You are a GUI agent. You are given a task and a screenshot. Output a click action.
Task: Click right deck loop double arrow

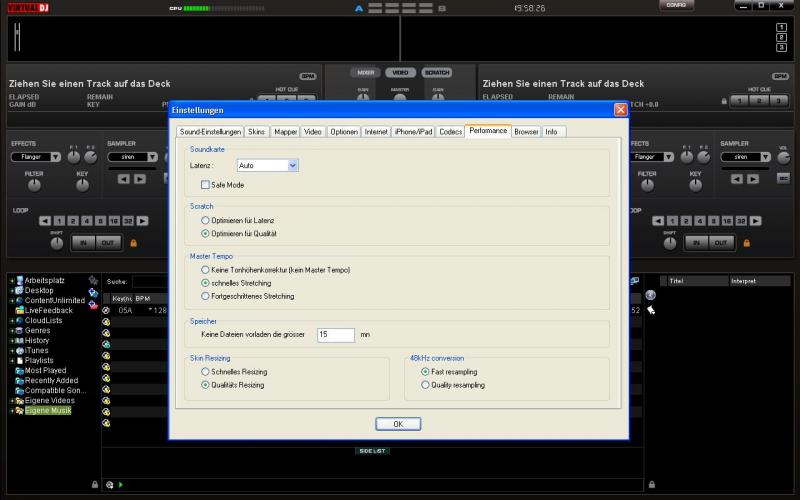(x=756, y=221)
